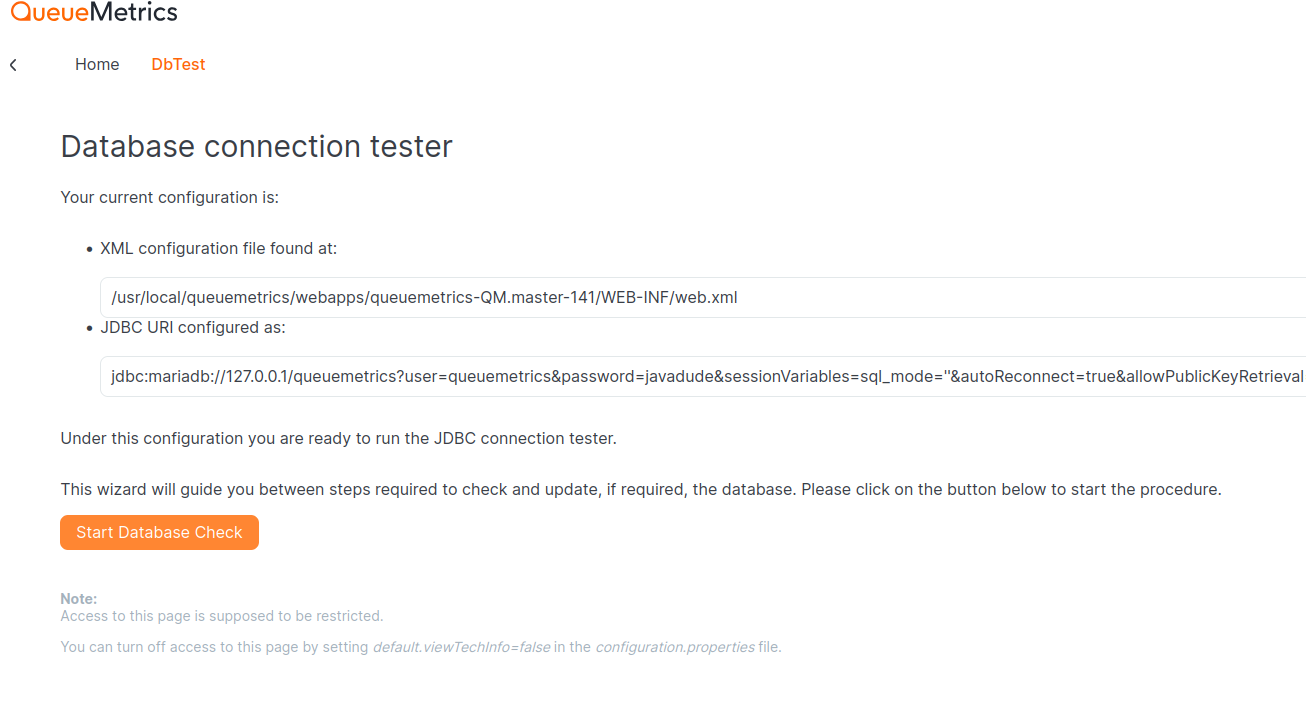Click the 'Your current configuration is' text

(x=169, y=197)
